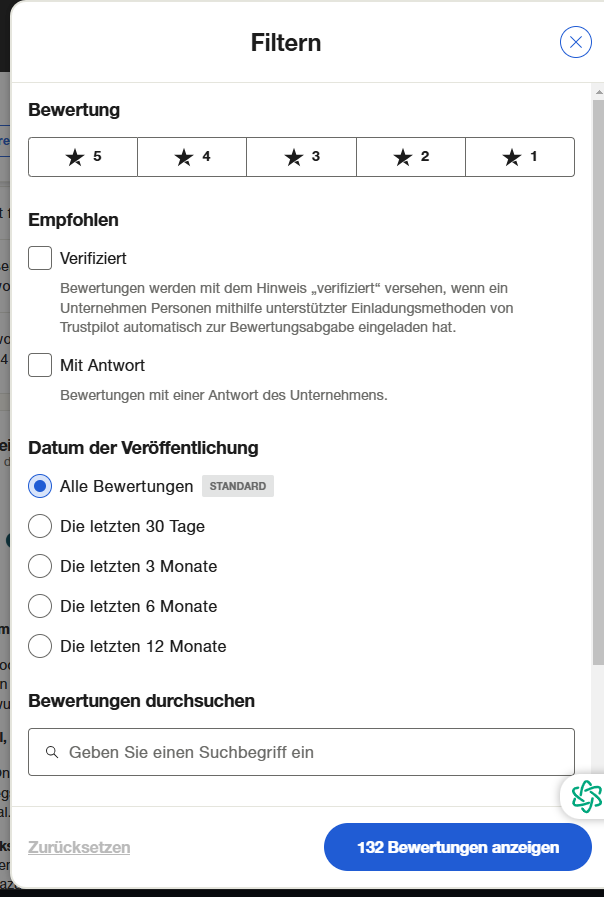Select the Alle Bewertungen radio option
The height and width of the screenshot is (897, 604).
[40, 486]
